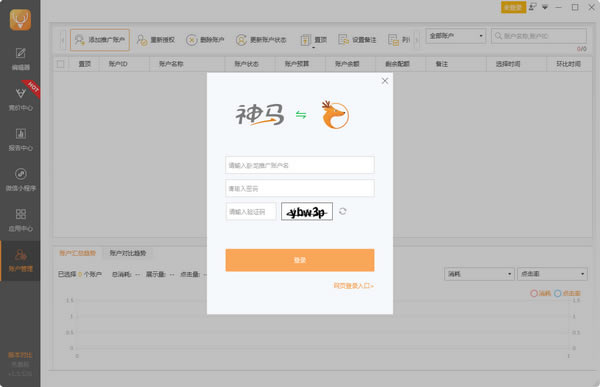Viewport: 600px width, 387px height.
Task: Tick the select-all checkbox in table header
Action: 60,64
